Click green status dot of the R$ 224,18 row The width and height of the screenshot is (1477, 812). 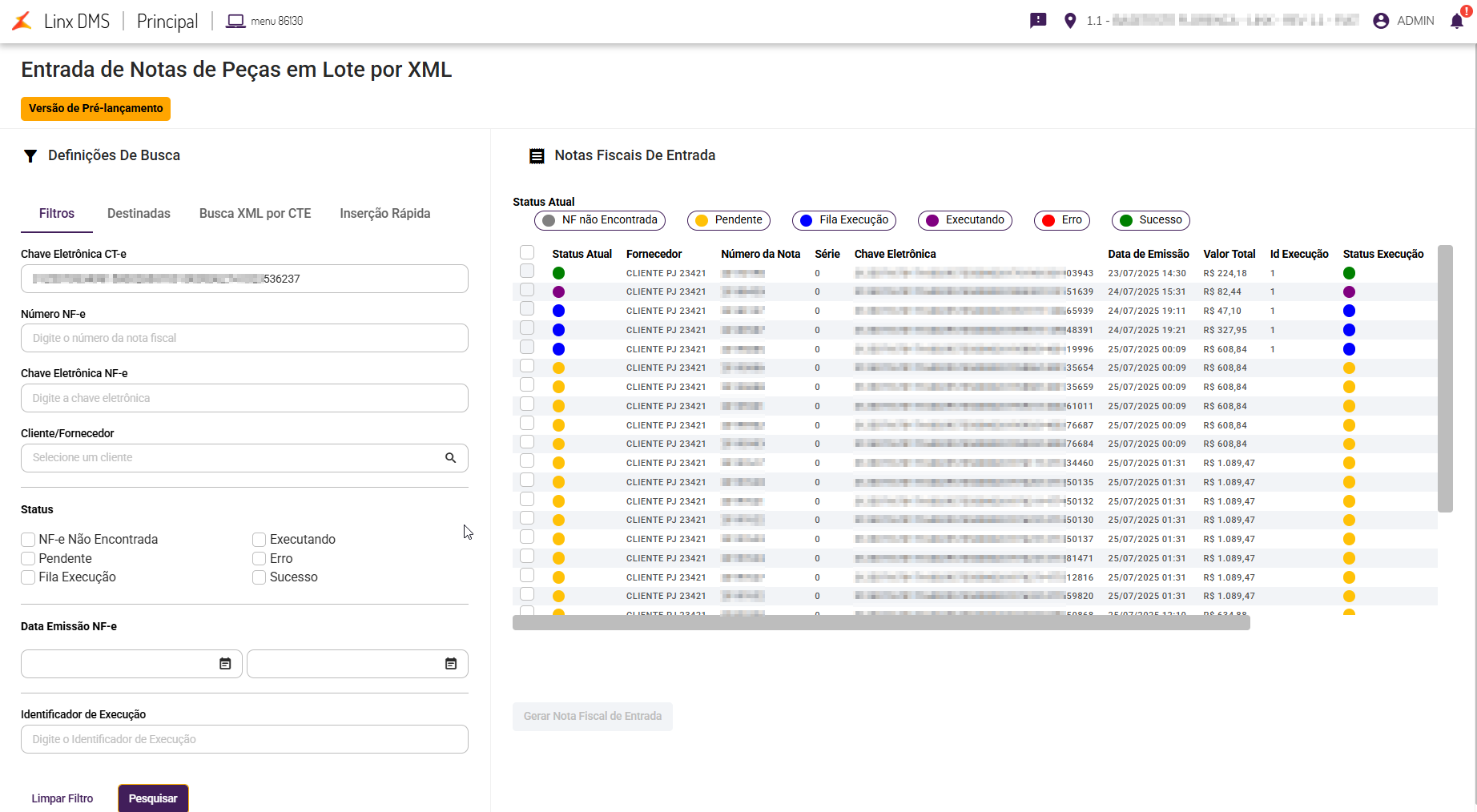click(x=559, y=273)
